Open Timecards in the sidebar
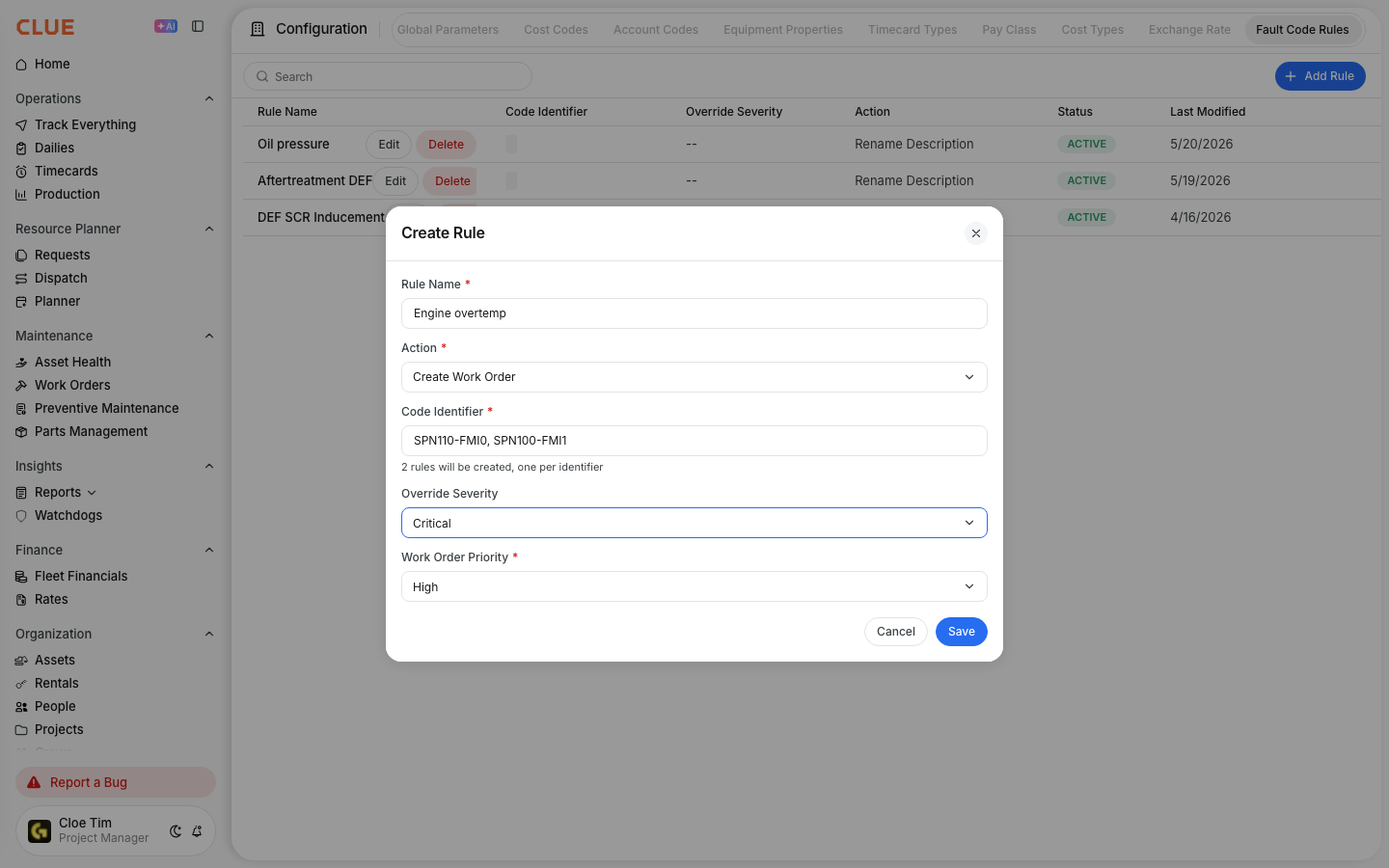Viewport: 1389px width, 868px height. tap(66, 171)
